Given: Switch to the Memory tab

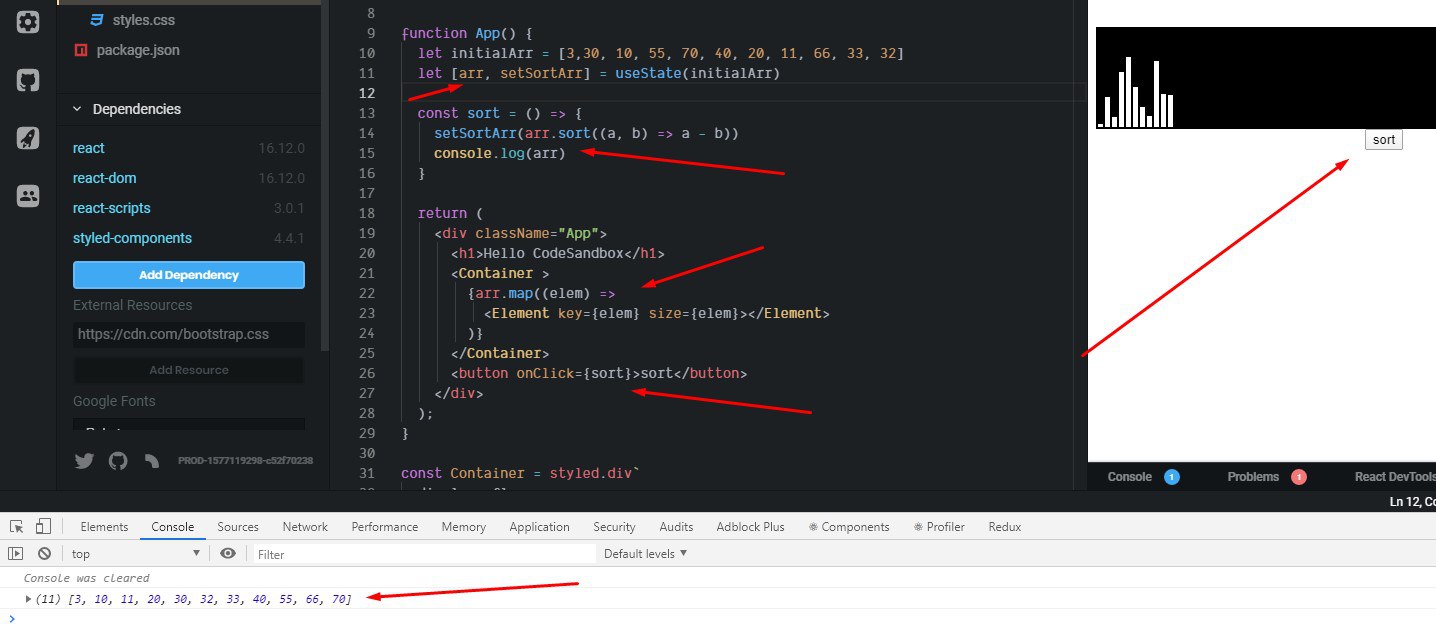Looking at the screenshot, I should pos(463,527).
